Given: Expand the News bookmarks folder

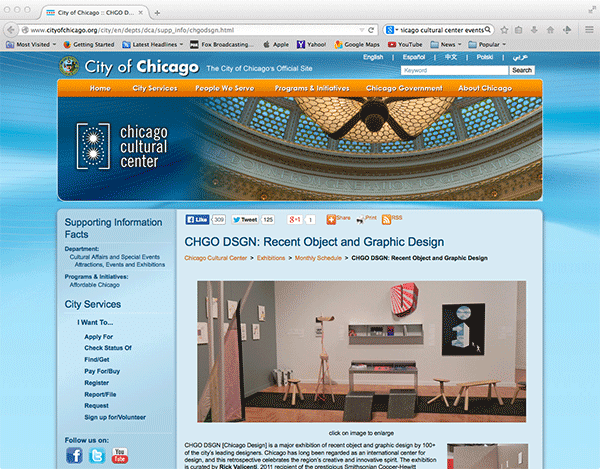Looking at the screenshot, I should click(446, 44).
